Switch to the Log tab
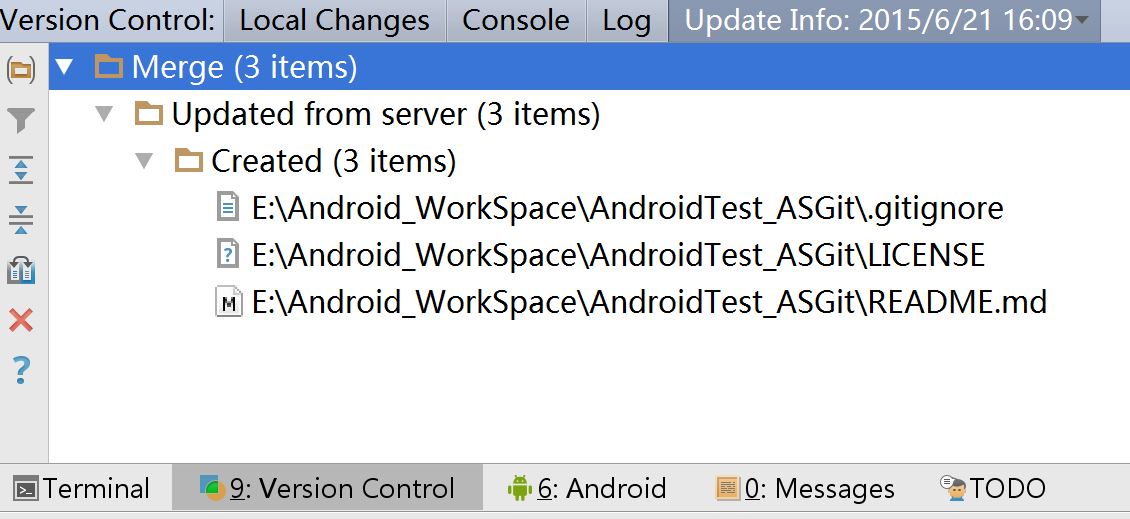1130x519 pixels. click(626, 20)
